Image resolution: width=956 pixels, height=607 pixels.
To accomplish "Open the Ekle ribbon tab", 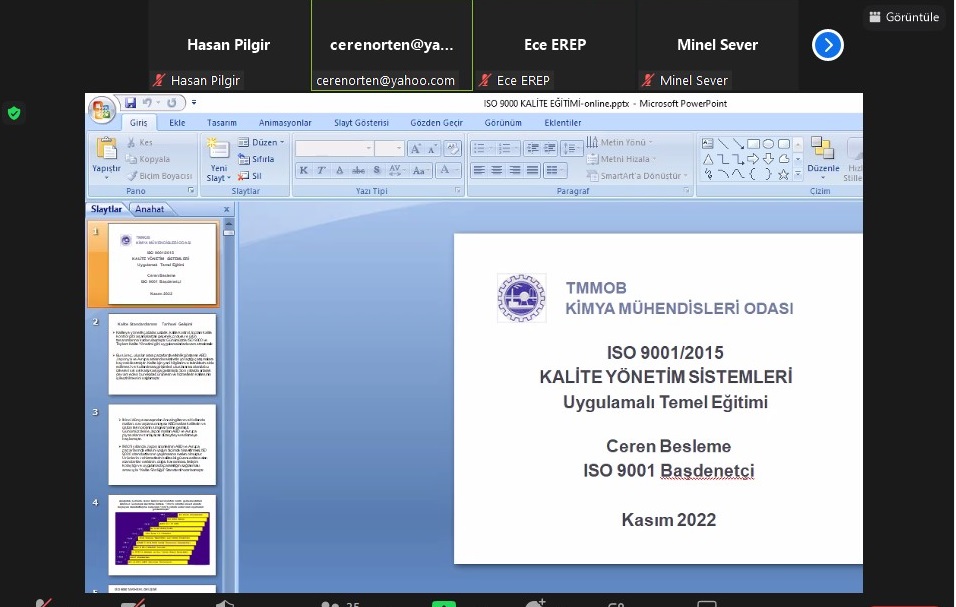I will click(x=177, y=123).
